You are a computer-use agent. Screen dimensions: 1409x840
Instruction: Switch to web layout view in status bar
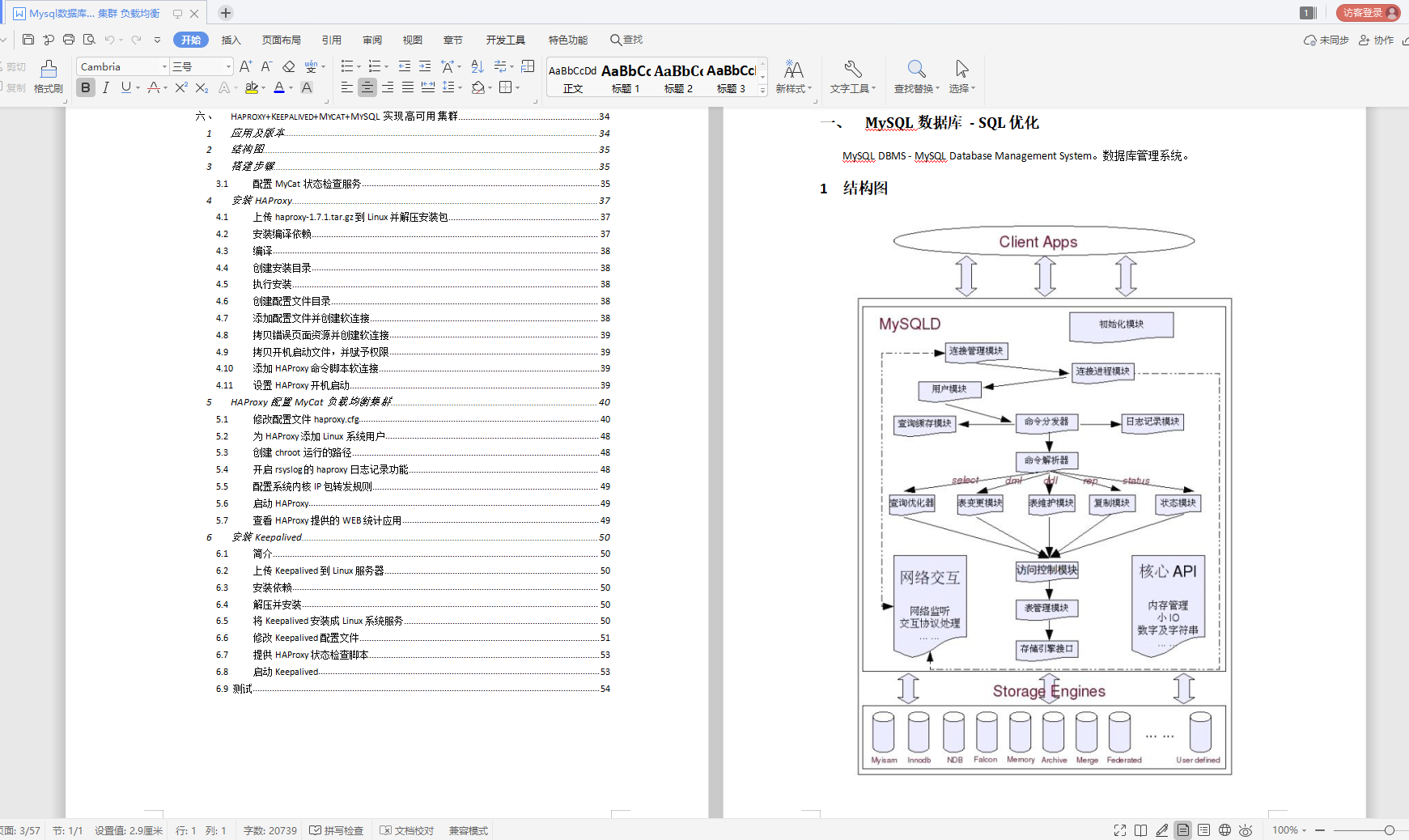tap(1224, 830)
